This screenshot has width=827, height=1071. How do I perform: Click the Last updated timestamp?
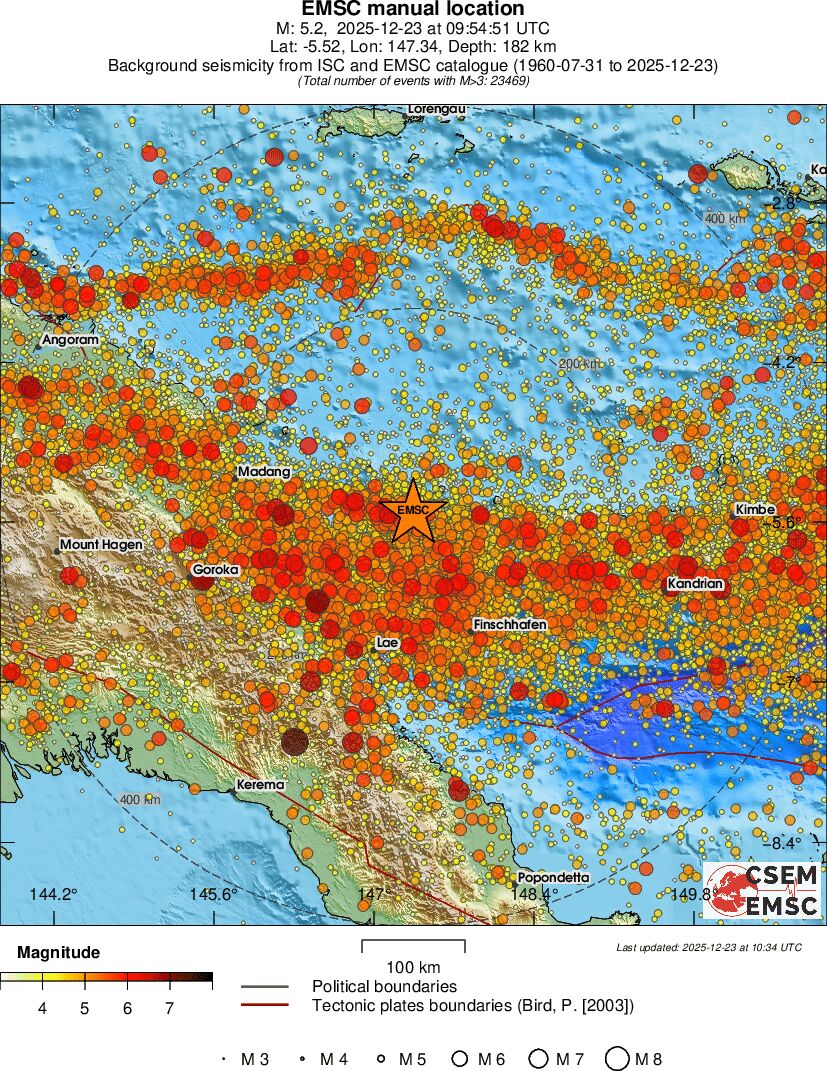coord(709,947)
